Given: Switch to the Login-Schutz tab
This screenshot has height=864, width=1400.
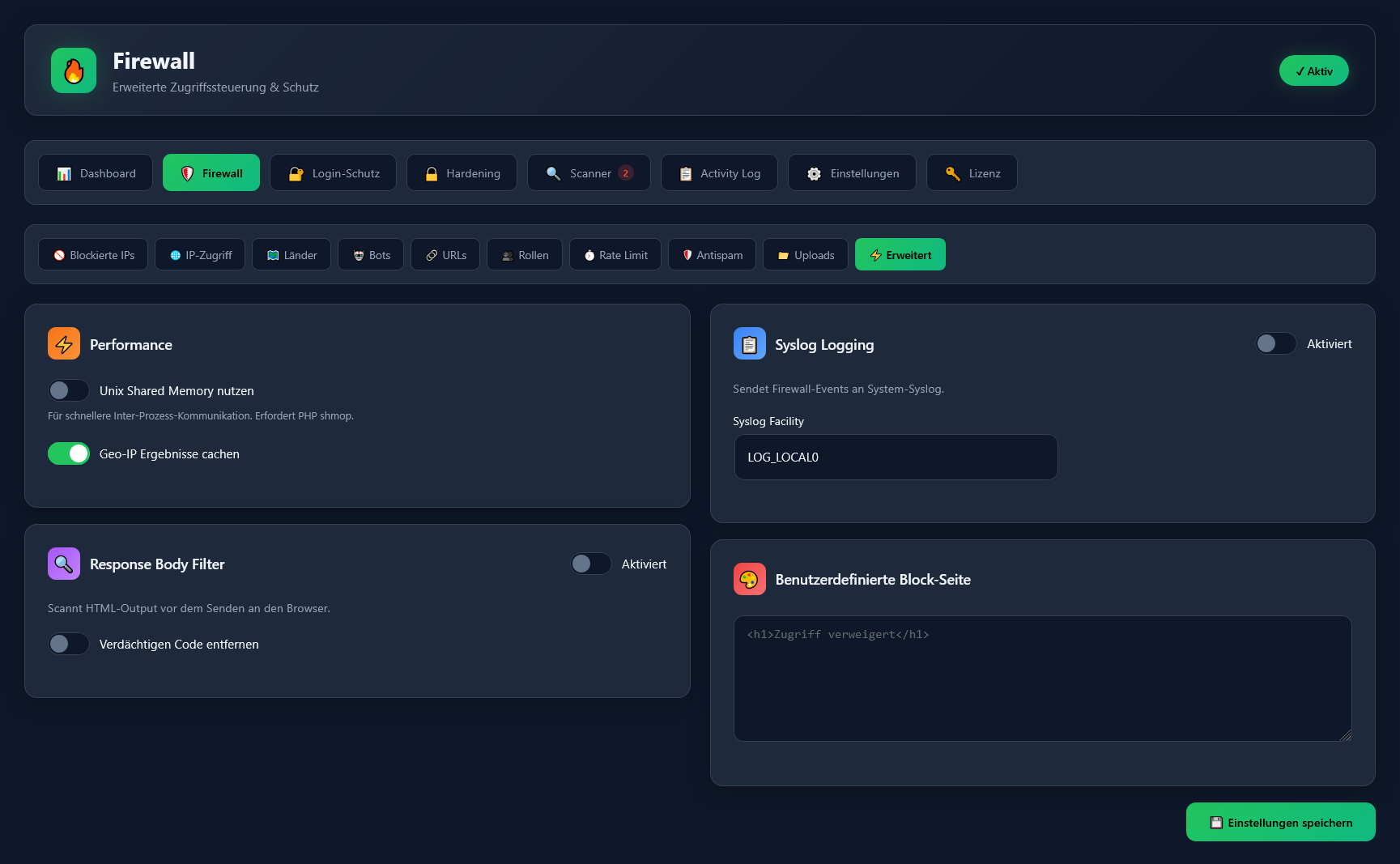Looking at the screenshot, I should pyautogui.click(x=333, y=173).
